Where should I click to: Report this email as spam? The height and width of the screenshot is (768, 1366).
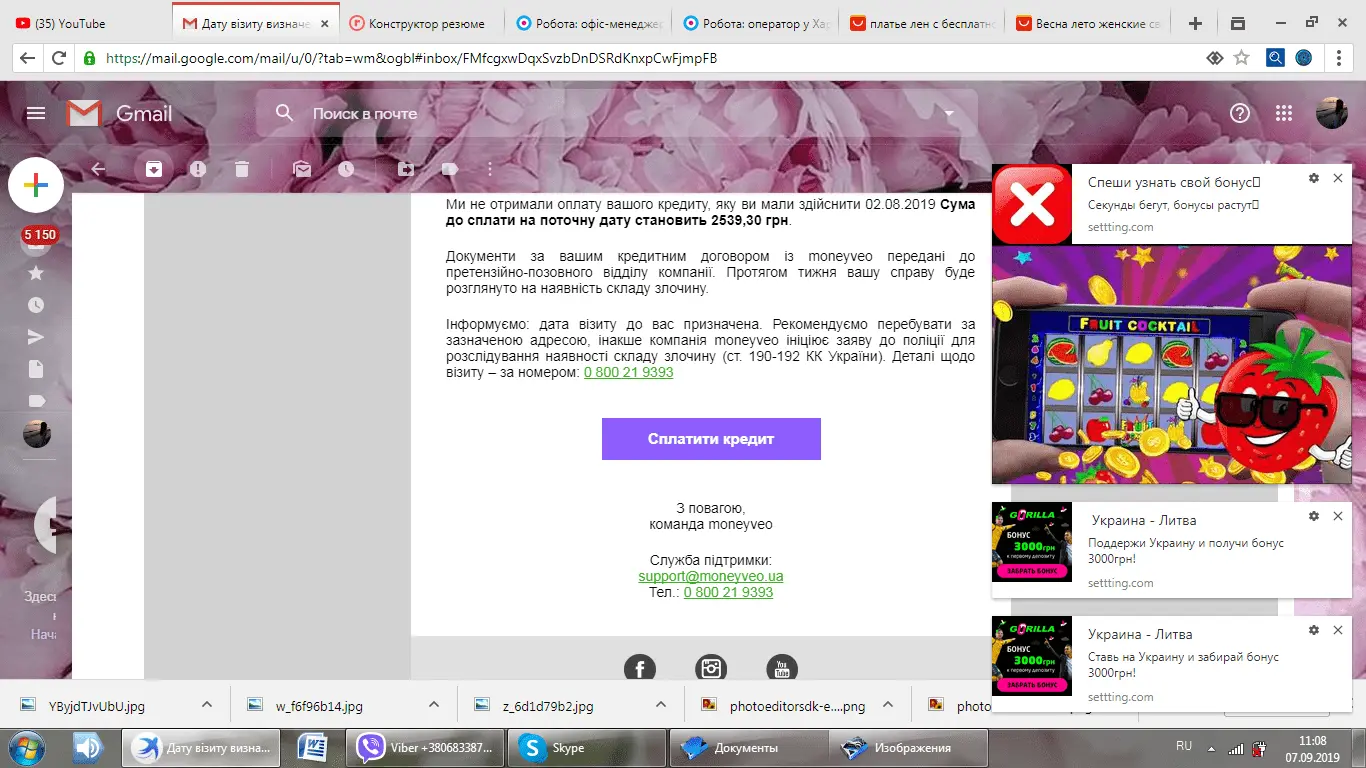point(197,169)
